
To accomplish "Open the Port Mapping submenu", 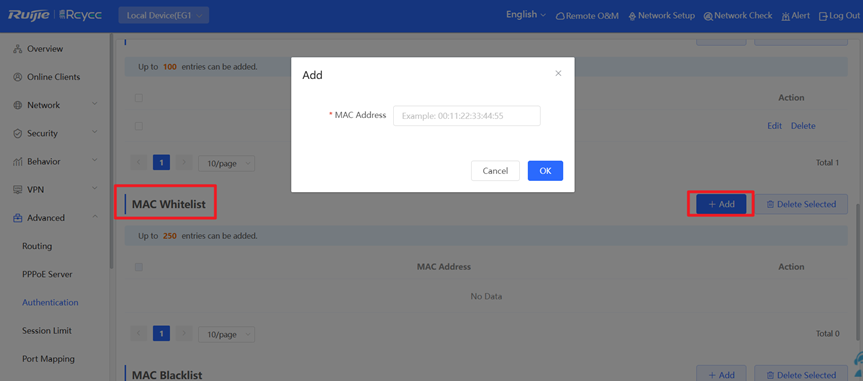I will 48,359.
